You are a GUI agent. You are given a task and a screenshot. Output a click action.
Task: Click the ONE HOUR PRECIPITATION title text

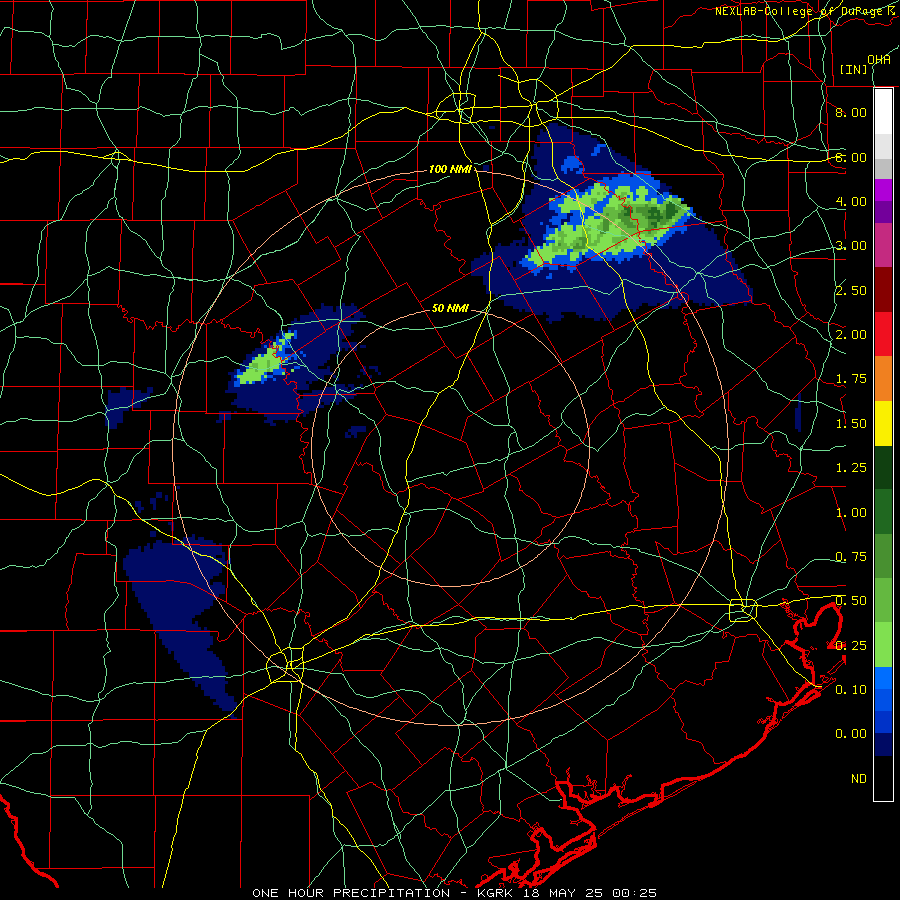point(351,893)
